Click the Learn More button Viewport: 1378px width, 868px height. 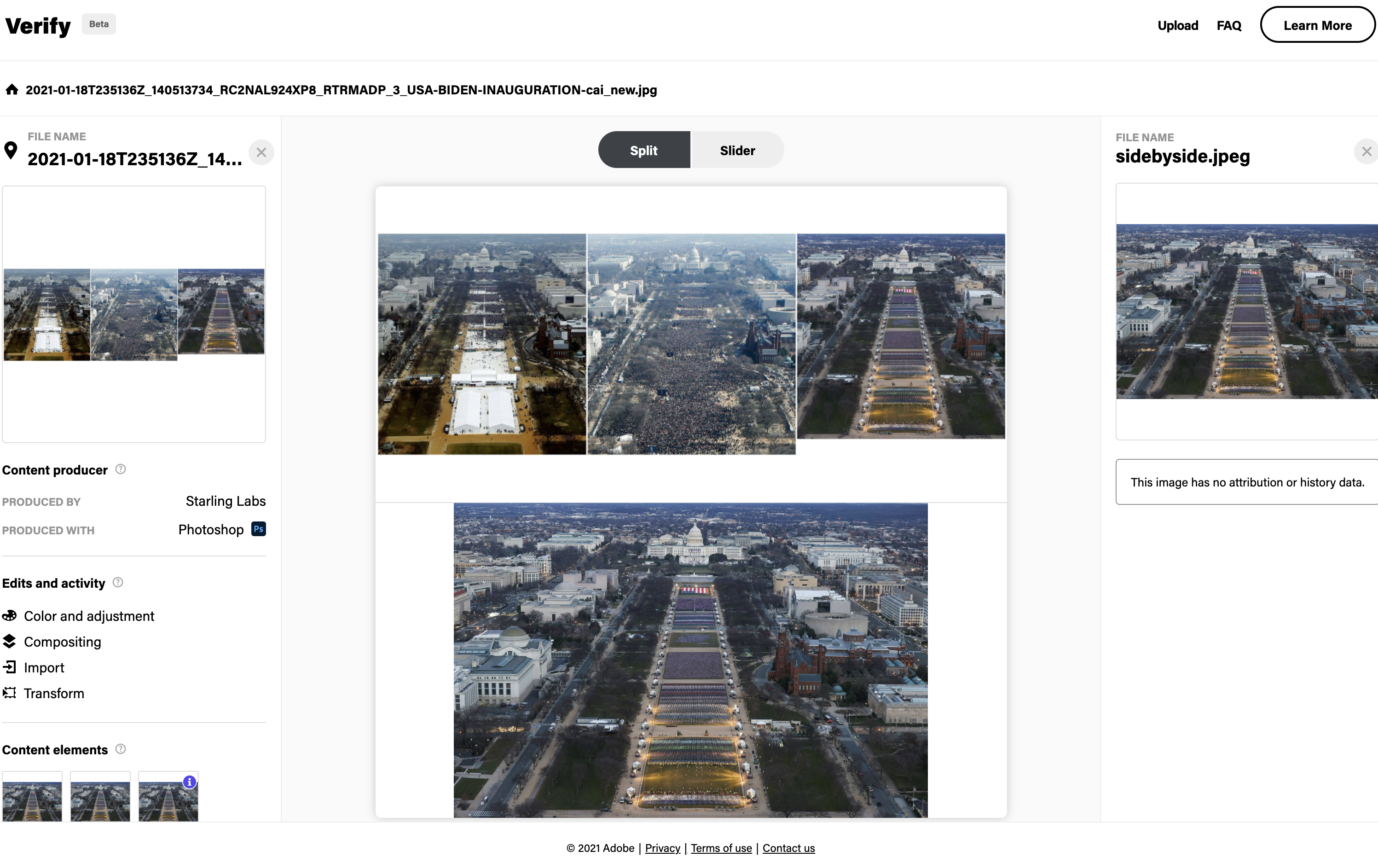1317,25
